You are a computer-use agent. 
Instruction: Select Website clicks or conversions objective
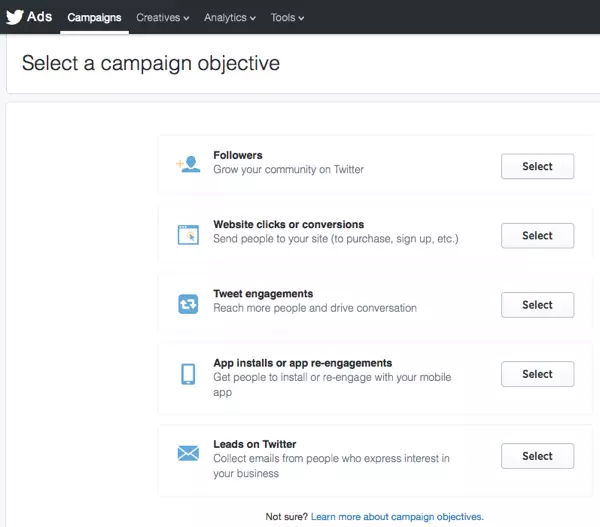537,236
